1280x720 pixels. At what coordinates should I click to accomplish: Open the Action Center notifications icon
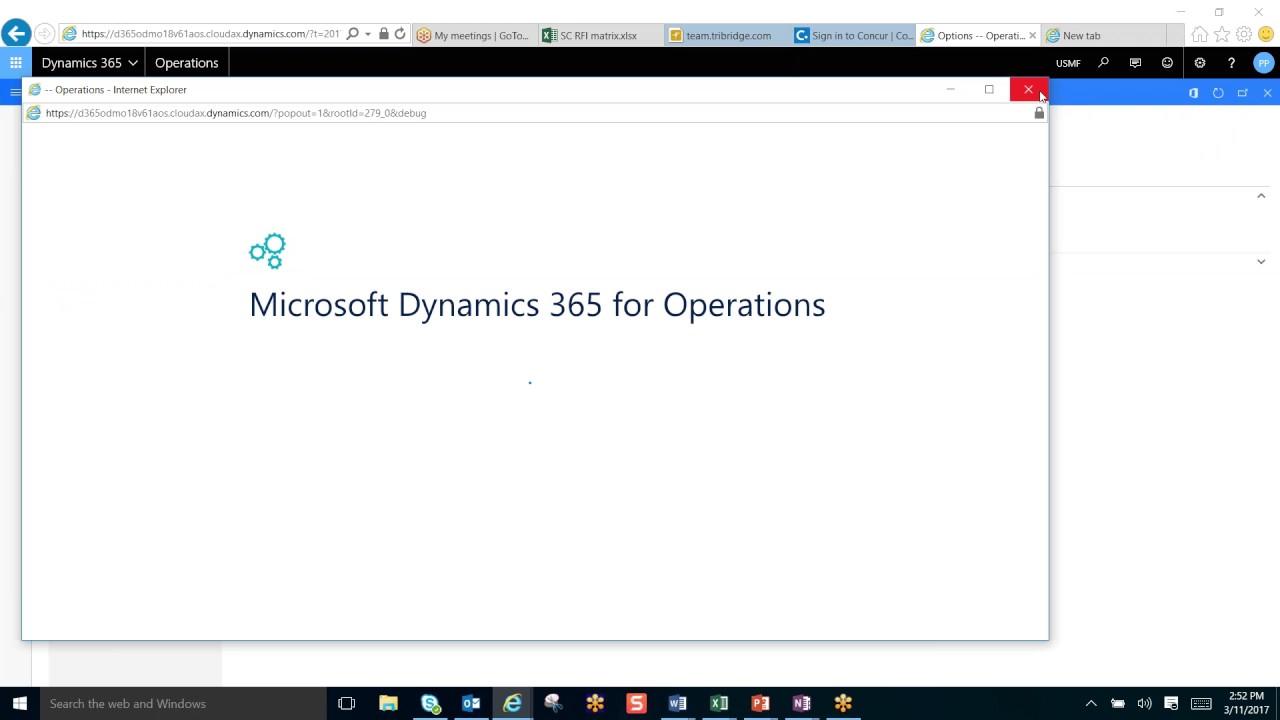[x=1171, y=704]
